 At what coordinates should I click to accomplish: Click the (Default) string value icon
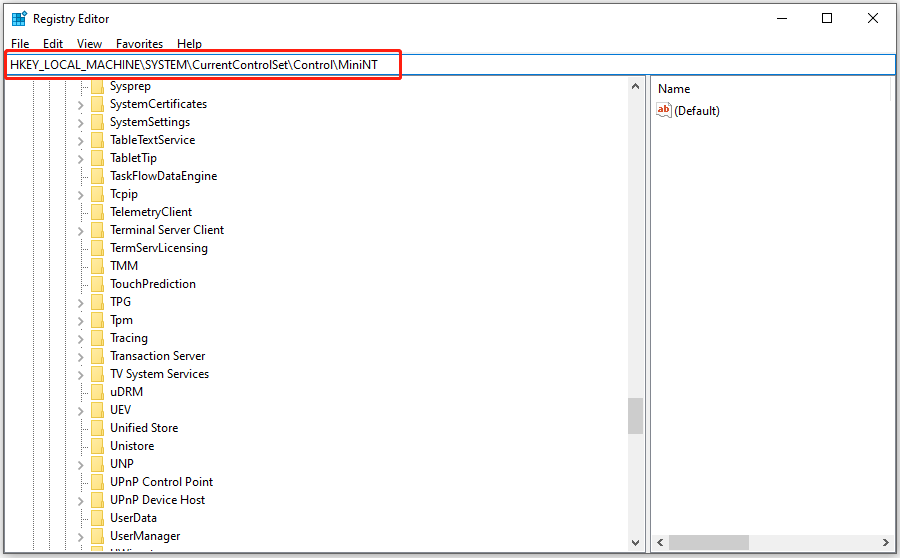tap(664, 110)
